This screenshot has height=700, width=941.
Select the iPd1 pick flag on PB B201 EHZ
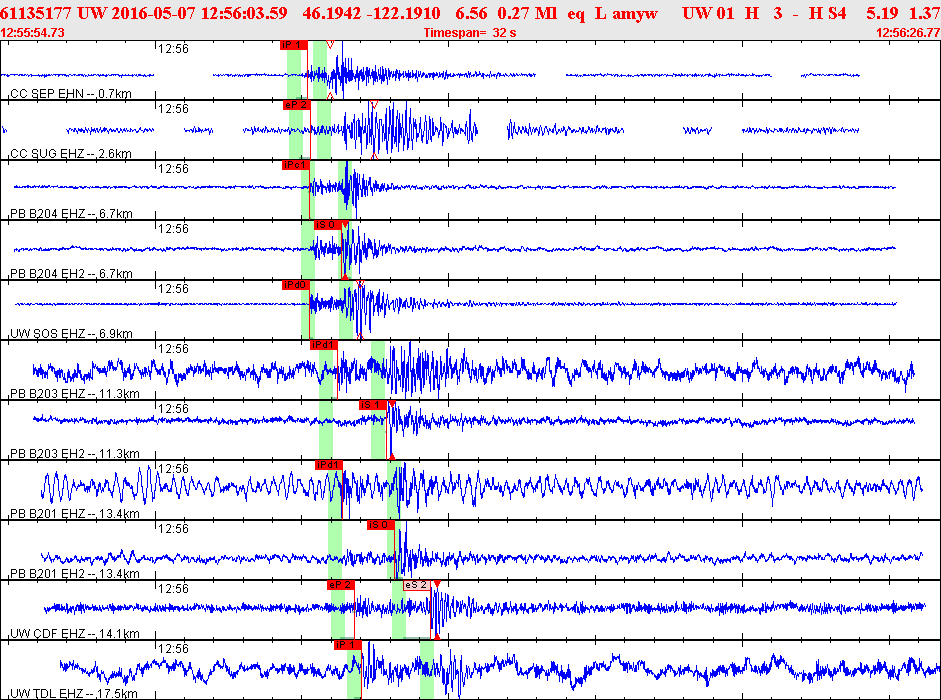(328, 465)
